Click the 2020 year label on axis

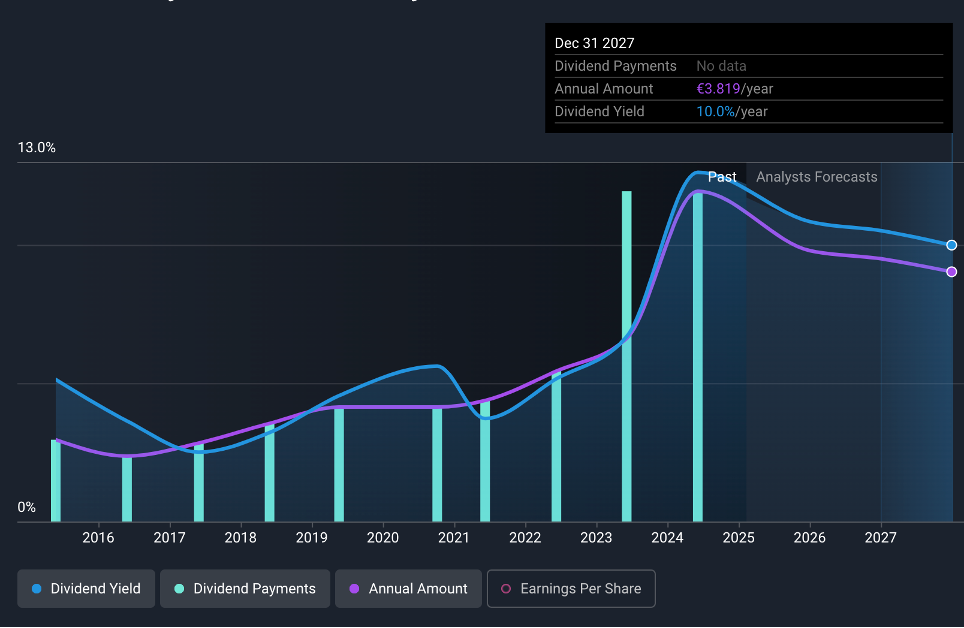tap(383, 539)
